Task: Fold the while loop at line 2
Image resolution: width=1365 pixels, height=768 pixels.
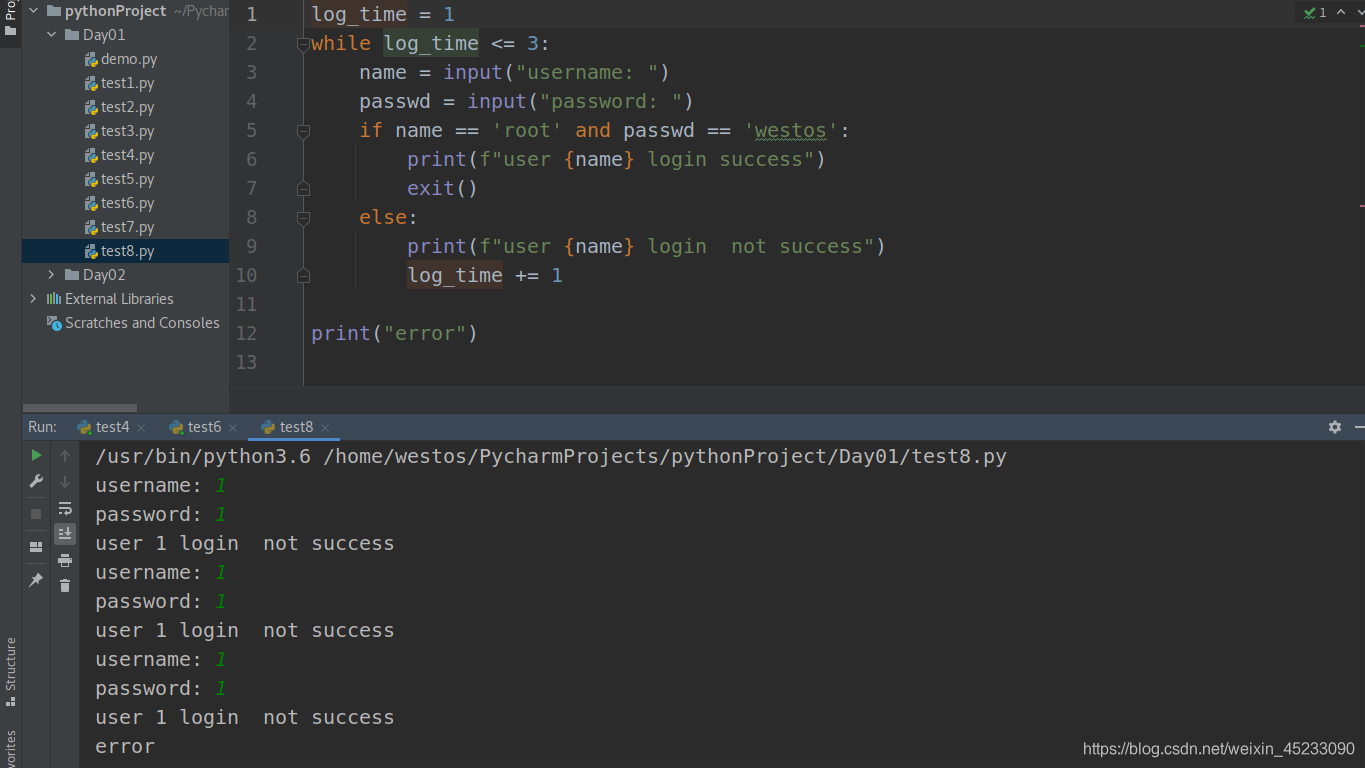Action: pyautogui.click(x=303, y=44)
